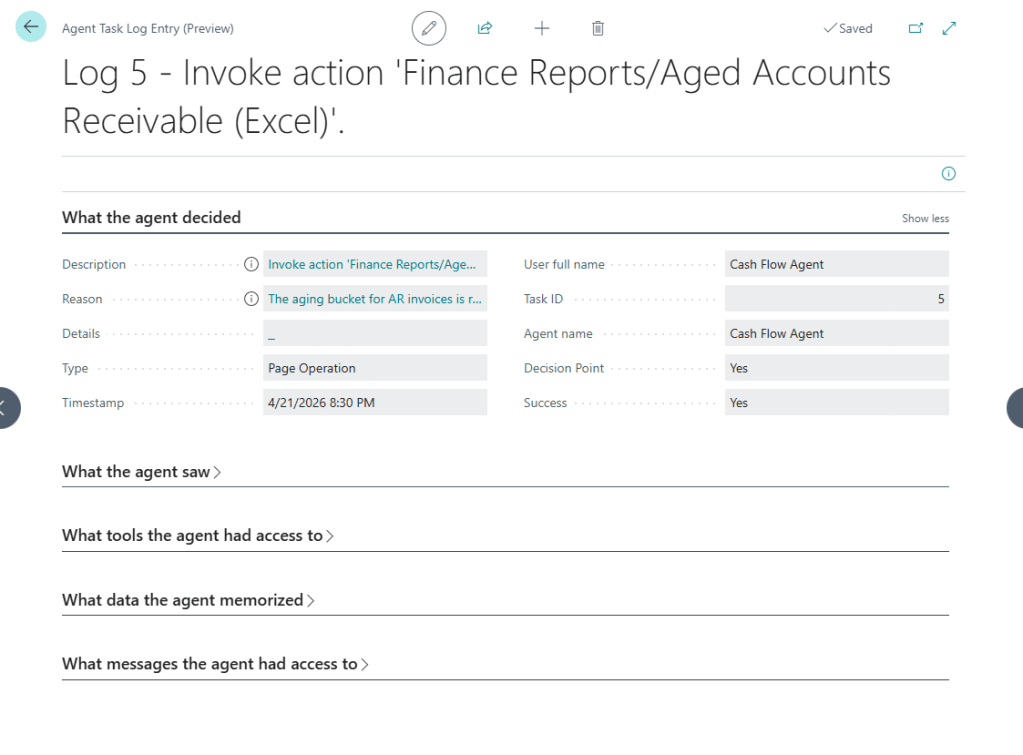Open the Reason value link

(374, 299)
